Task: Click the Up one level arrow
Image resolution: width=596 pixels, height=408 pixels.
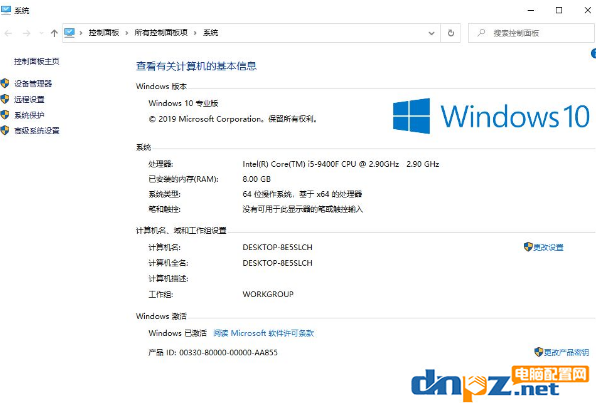Action: point(54,33)
